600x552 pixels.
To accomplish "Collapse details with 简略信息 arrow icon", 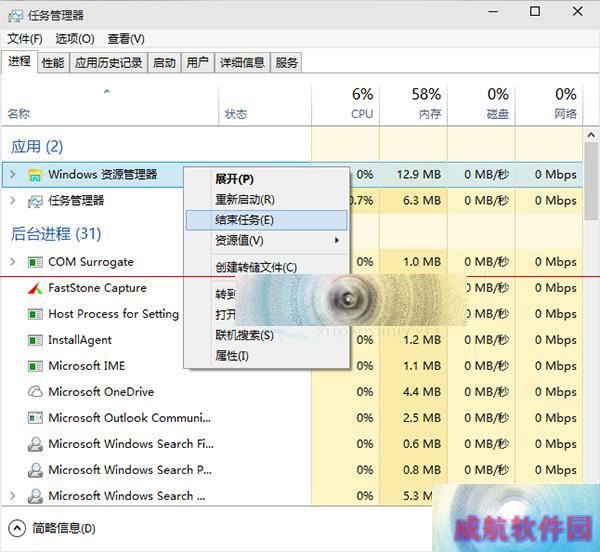I will point(16,528).
